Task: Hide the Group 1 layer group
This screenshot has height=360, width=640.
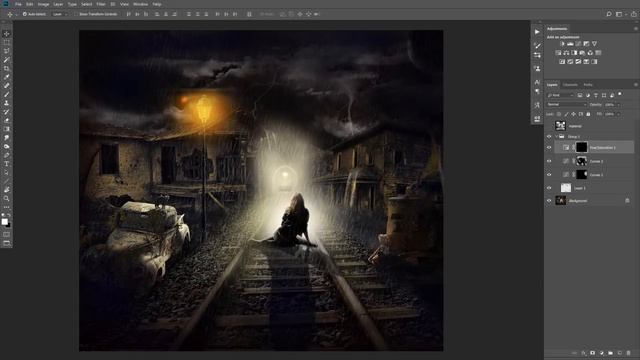Action: pos(549,137)
